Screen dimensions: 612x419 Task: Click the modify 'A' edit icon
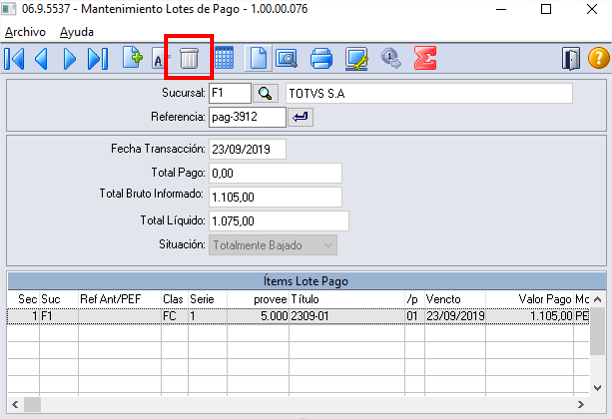[x=159, y=60]
